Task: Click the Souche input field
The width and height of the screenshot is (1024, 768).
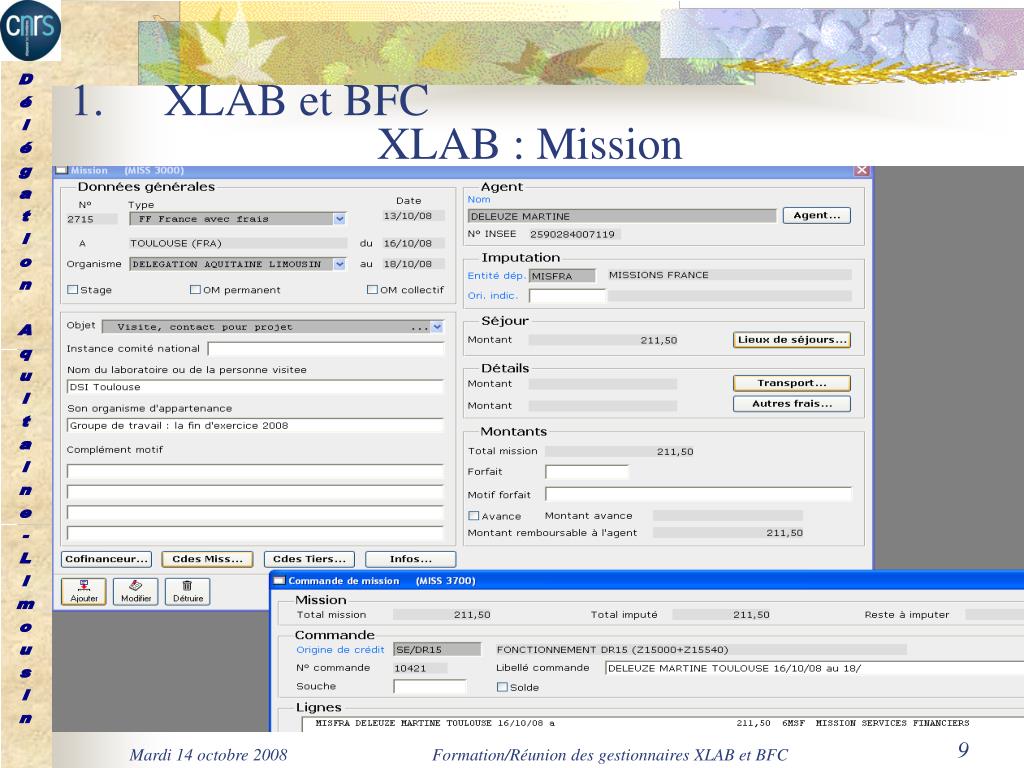Action: click(x=430, y=686)
